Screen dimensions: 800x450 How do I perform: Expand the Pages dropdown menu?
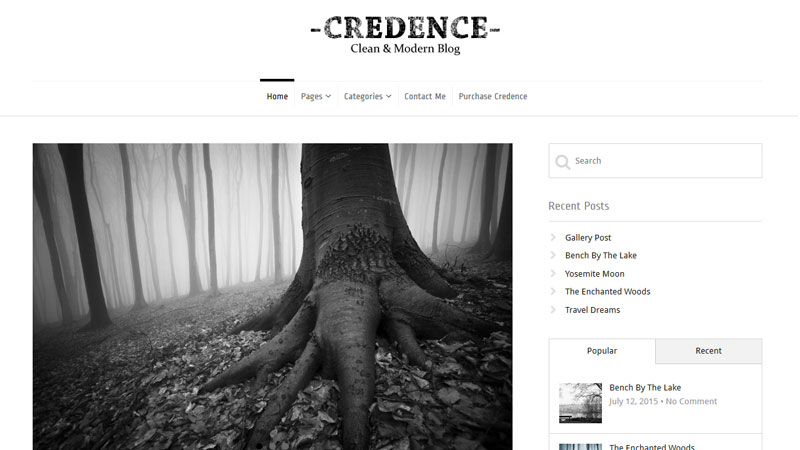pos(316,96)
